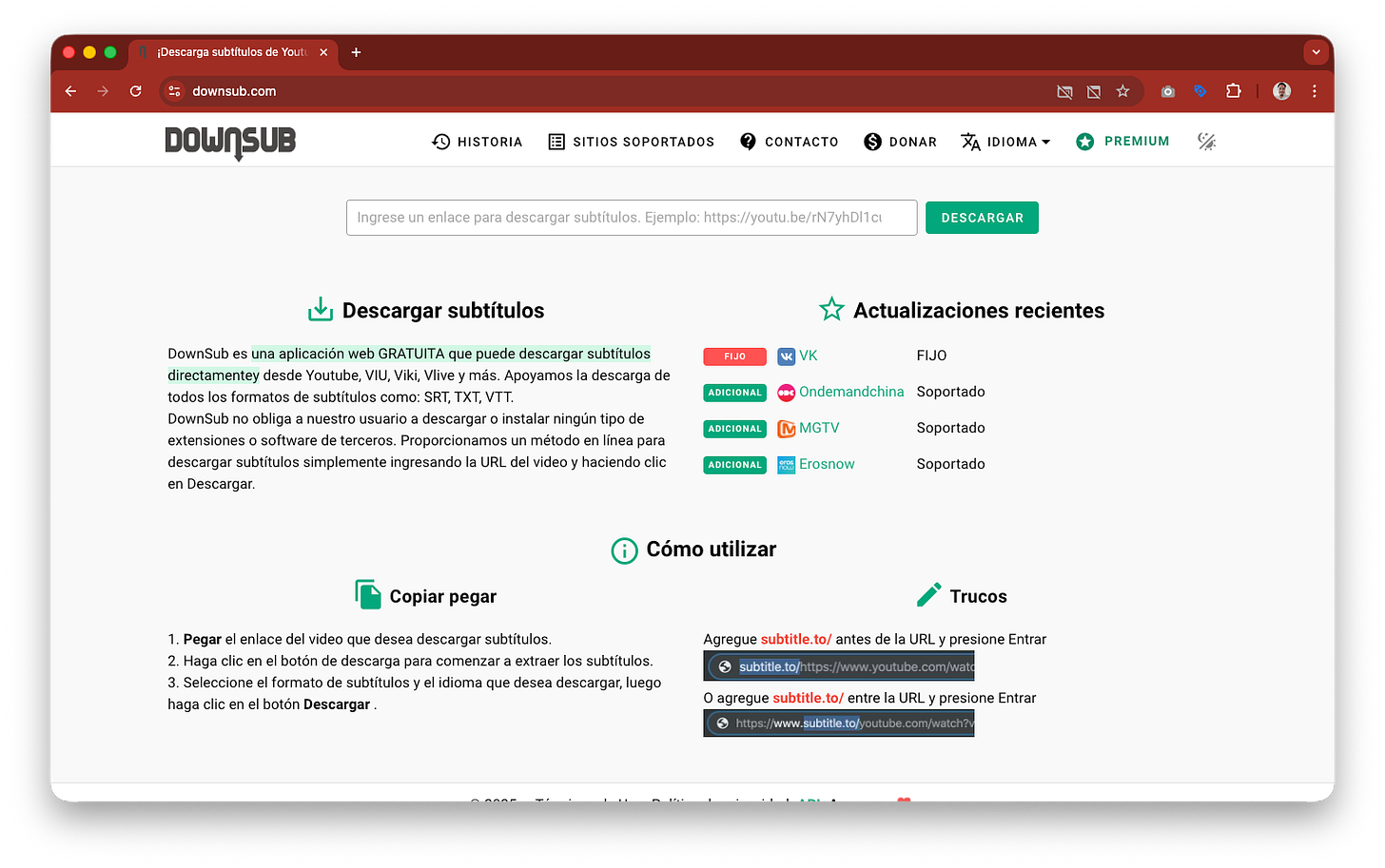
Task: Click the bold 'Pegar' step text
Action: click(x=202, y=640)
